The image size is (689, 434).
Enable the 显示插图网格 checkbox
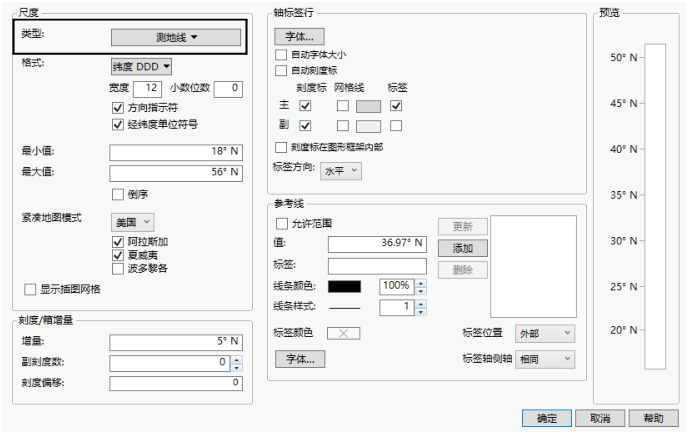point(30,289)
